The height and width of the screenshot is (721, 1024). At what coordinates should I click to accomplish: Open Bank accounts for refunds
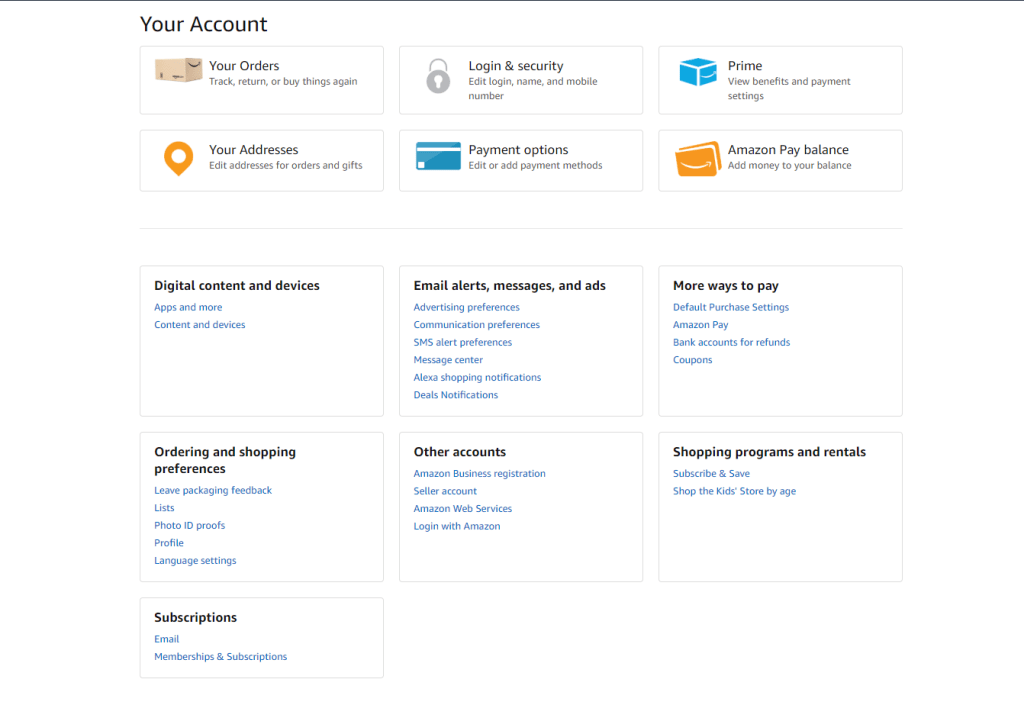pyautogui.click(x=731, y=342)
